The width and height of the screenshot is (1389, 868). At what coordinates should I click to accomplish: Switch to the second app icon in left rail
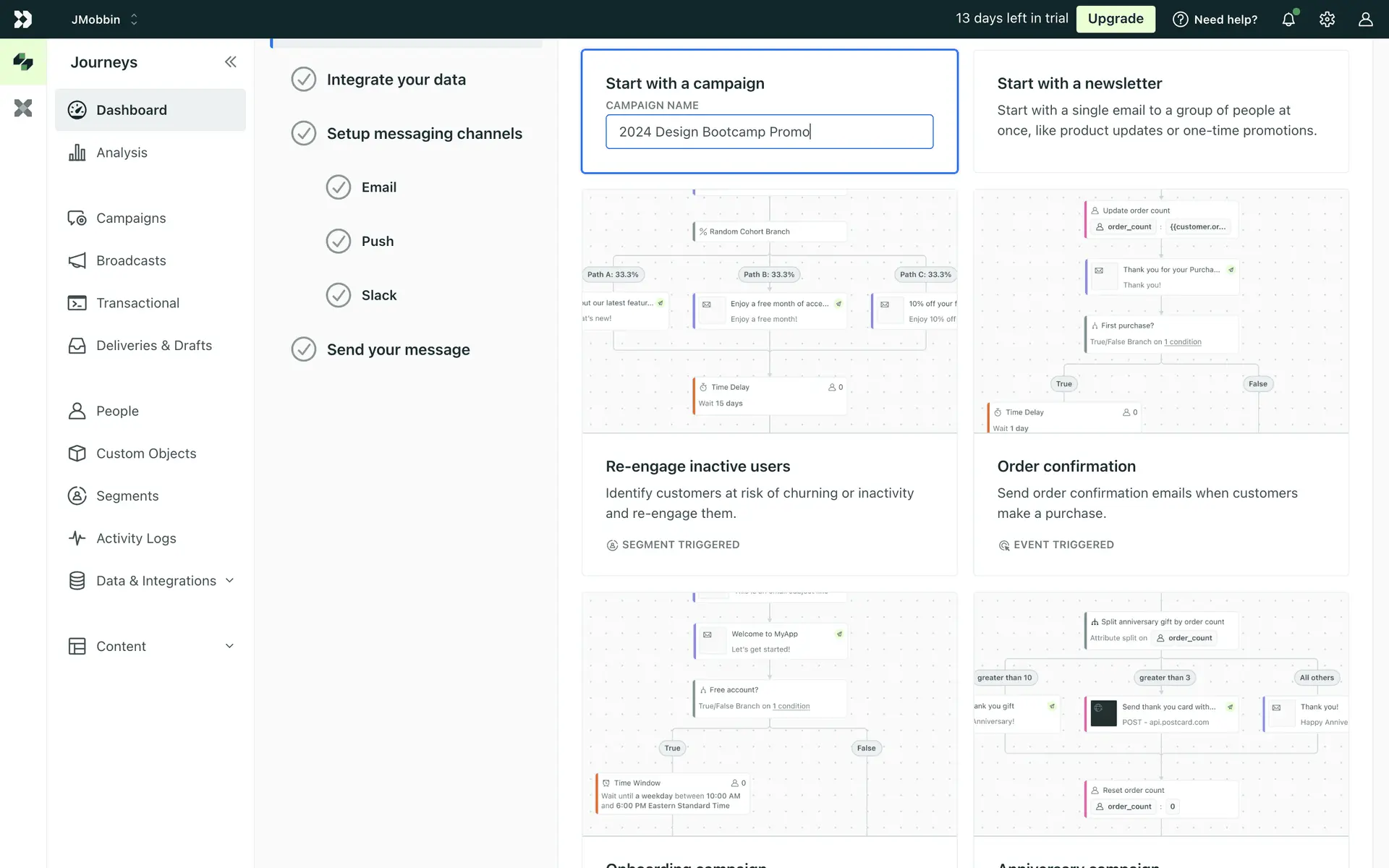(23, 109)
